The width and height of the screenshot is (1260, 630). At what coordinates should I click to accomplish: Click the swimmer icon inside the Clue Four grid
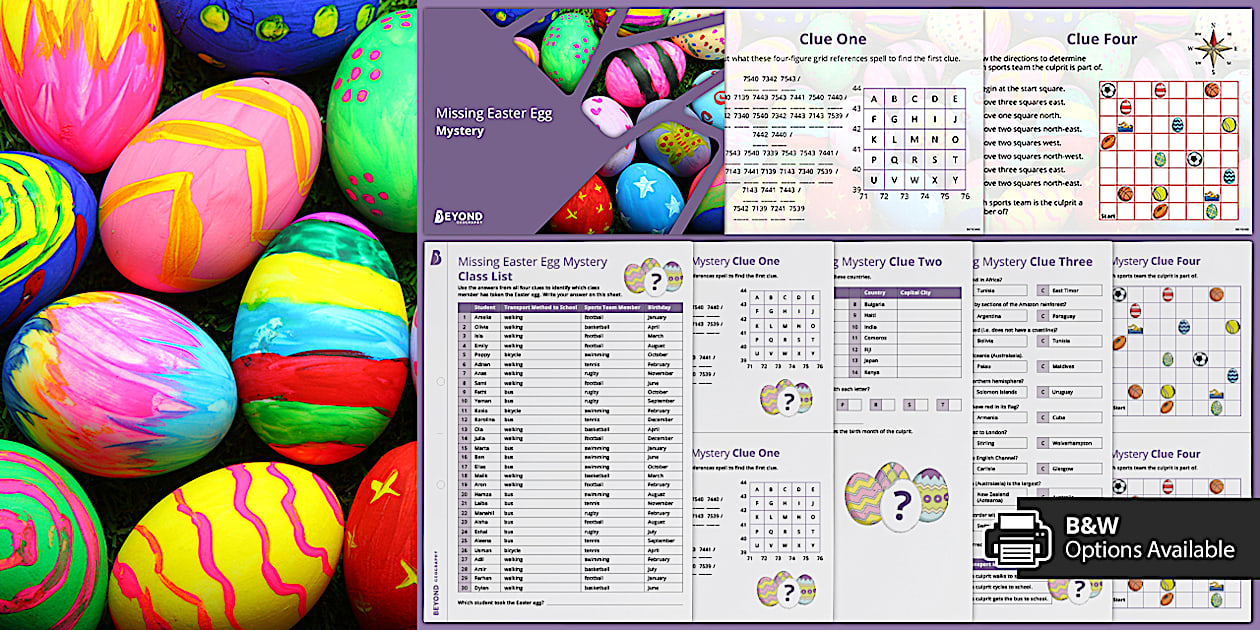[x=1125, y=125]
